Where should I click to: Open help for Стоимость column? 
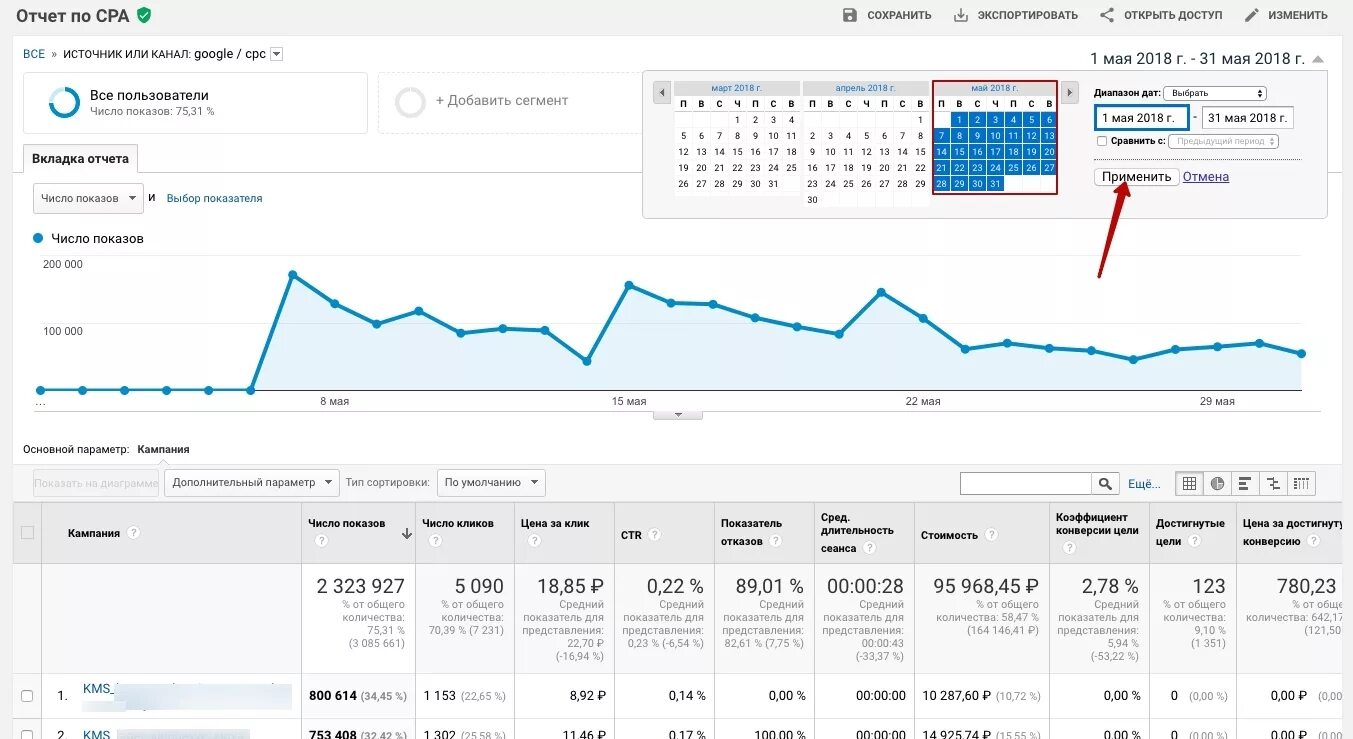click(991, 535)
